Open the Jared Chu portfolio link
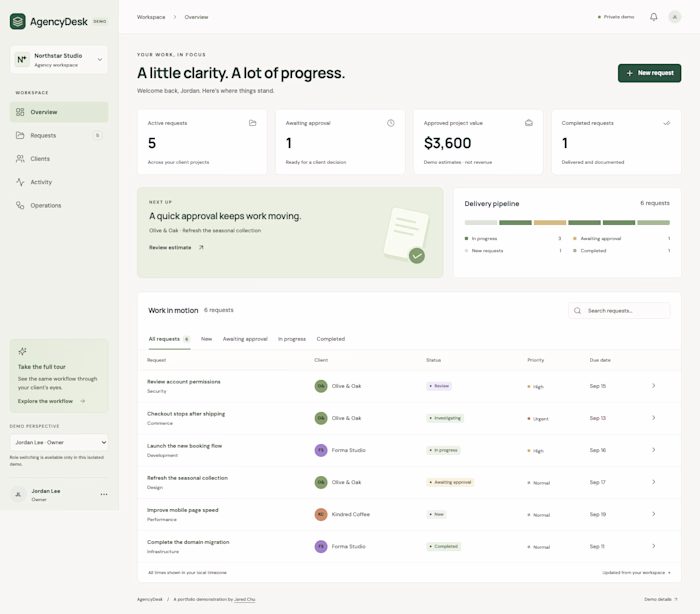 tap(245, 599)
